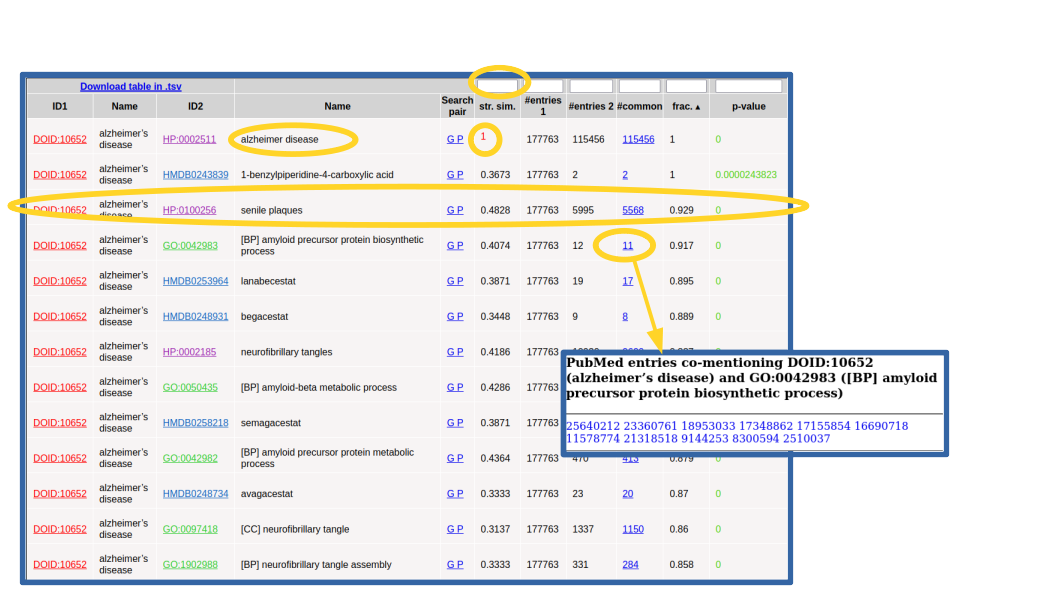Focus the filter field above #entries 2
This screenshot has width=1058, height=595.
pyautogui.click(x=591, y=87)
